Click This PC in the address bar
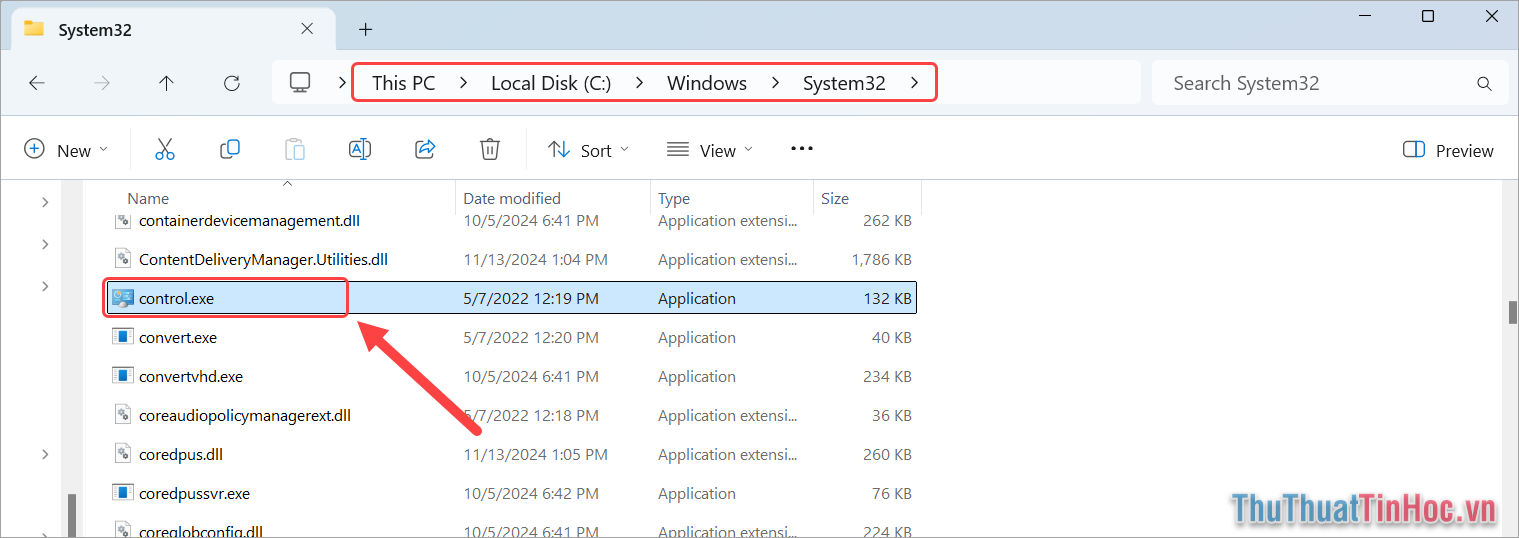 (404, 83)
